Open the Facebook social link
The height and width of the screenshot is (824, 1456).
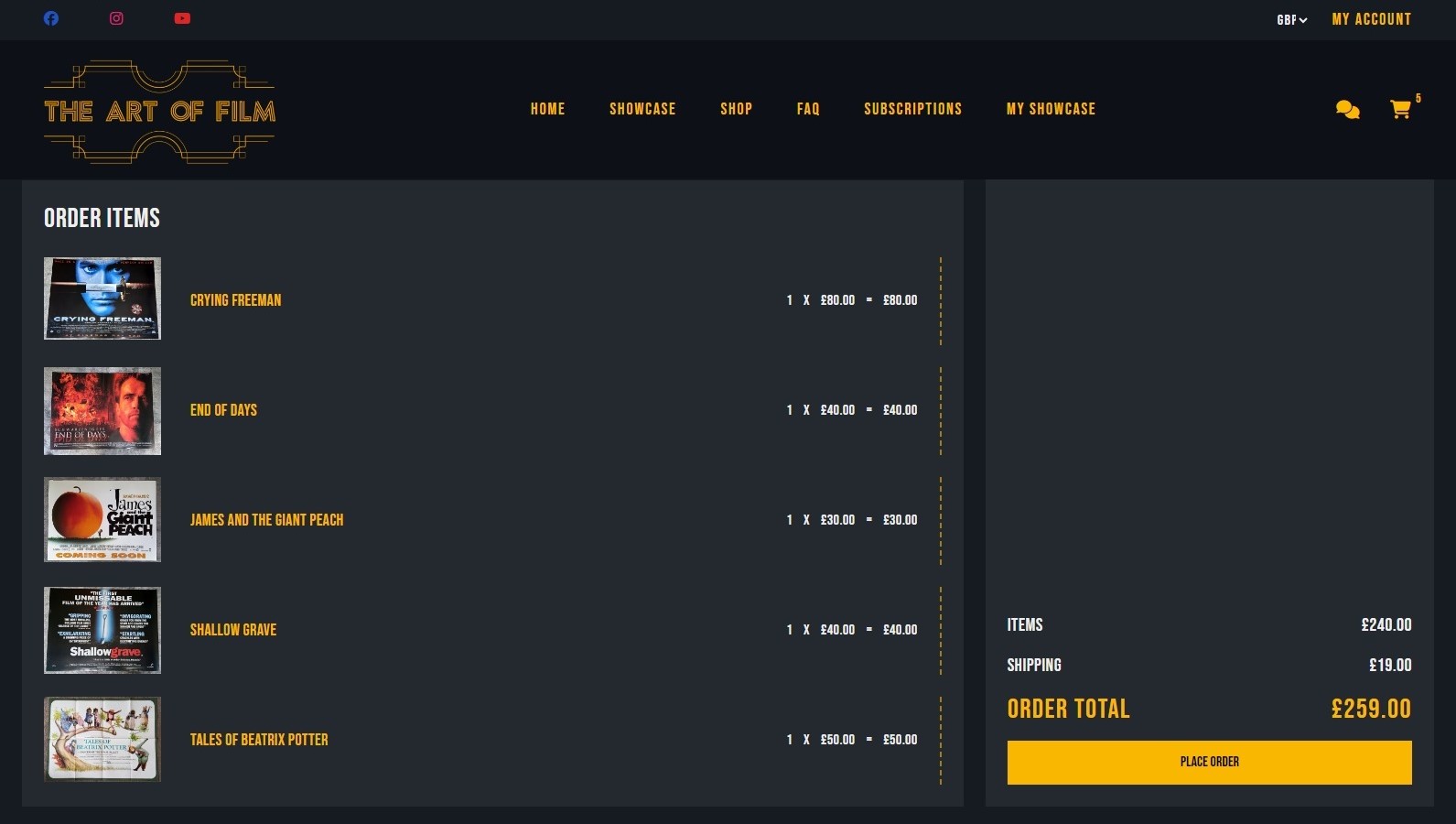tap(51, 18)
